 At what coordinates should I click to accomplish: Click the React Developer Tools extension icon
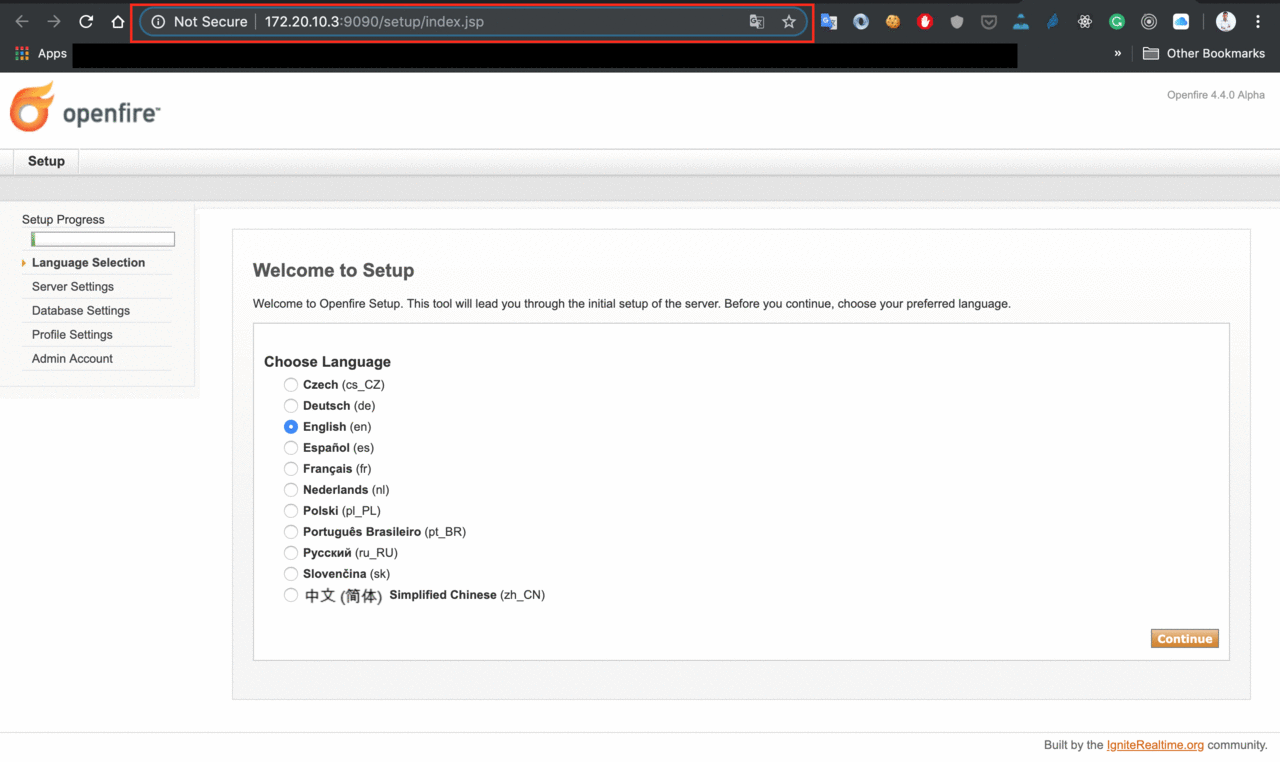click(1085, 22)
